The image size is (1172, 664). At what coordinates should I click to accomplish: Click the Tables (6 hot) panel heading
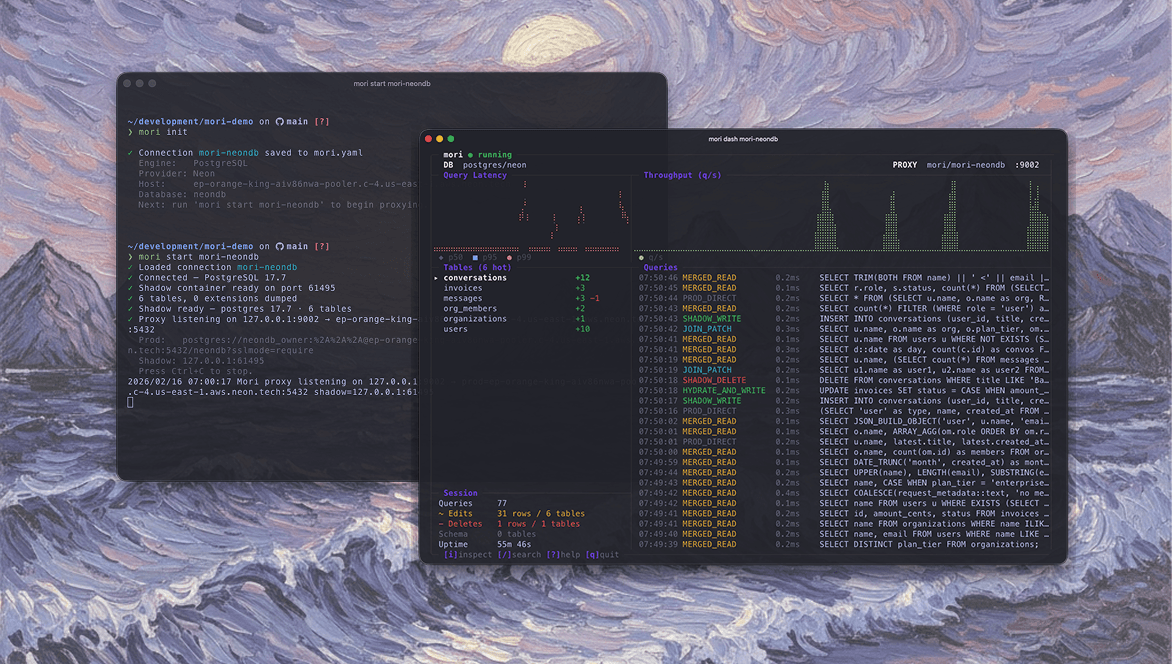point(477,268)
